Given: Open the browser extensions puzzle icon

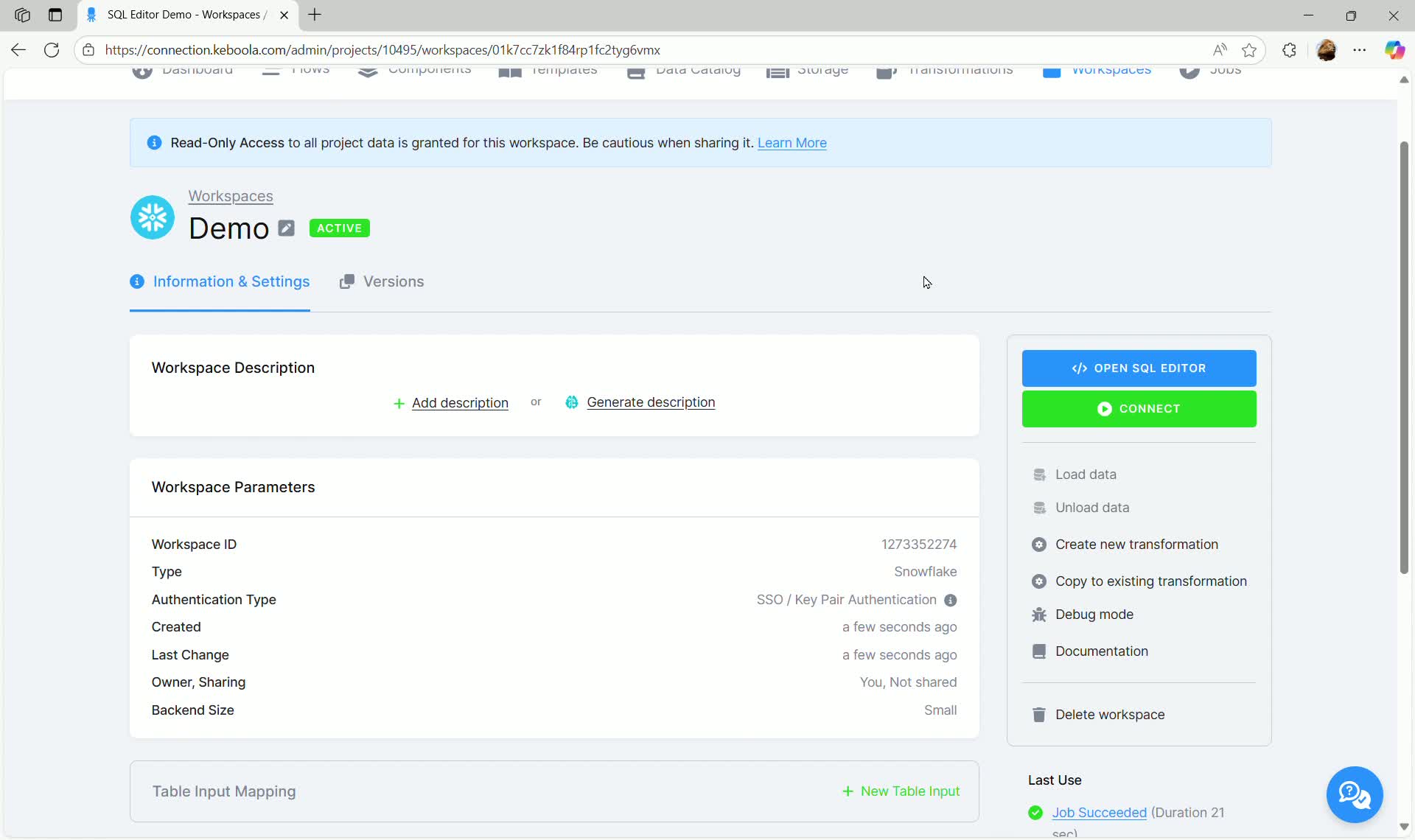Looking at the screenshot, I should [x=1289, y=50].
